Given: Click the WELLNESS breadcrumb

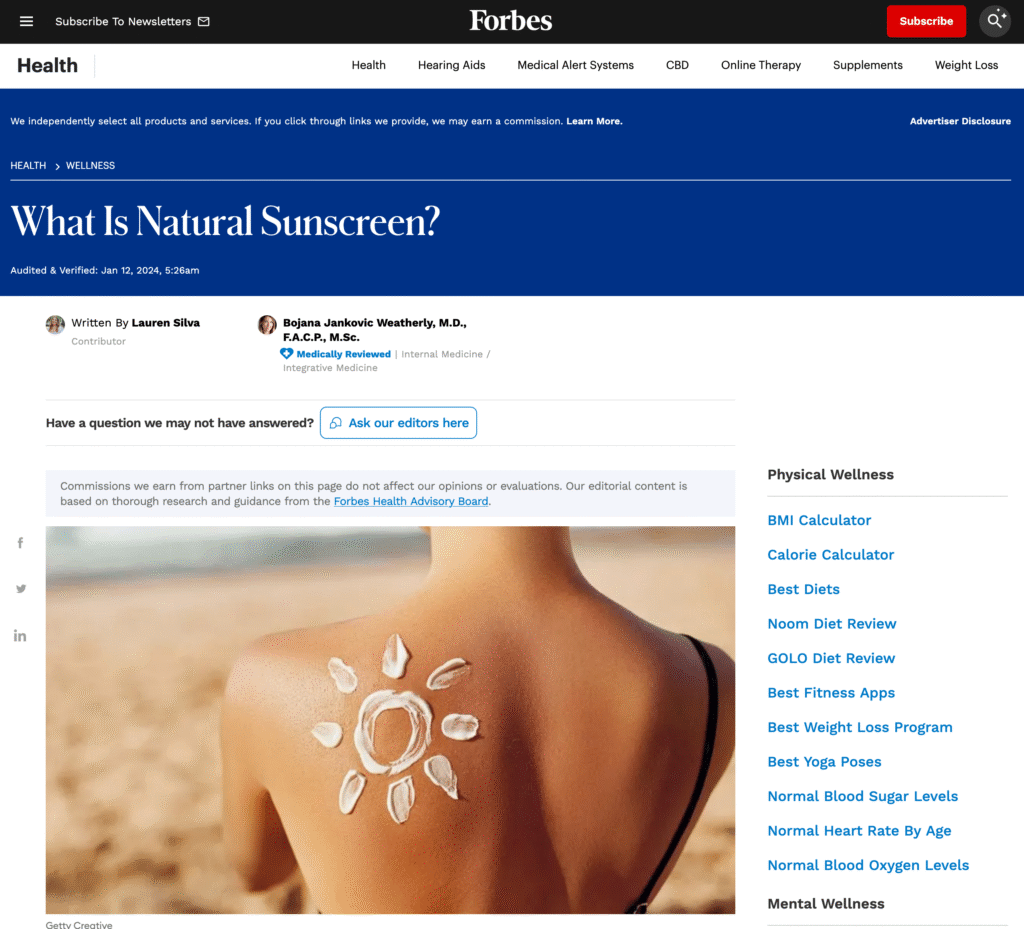Looking at the screenshot, I should (x=90, y=166).
